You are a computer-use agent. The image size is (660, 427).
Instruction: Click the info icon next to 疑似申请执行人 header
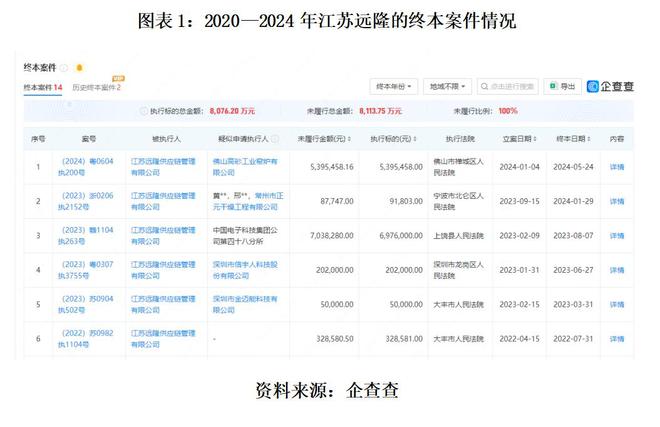point(275,139)
